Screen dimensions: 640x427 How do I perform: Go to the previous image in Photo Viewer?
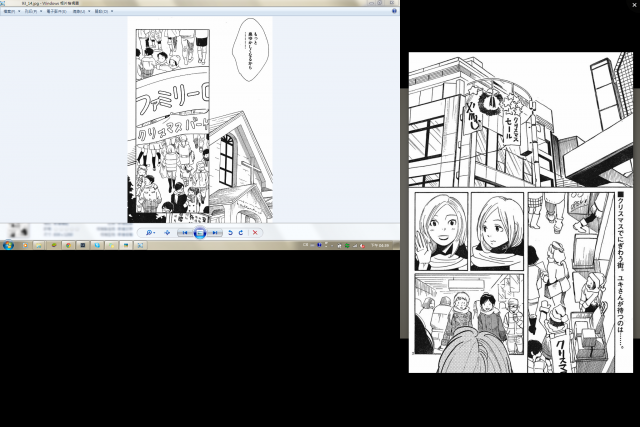click(185, 233)
